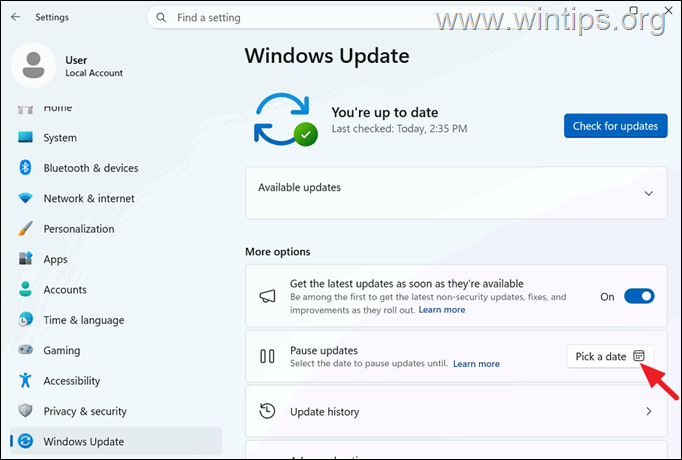Viewport: 682px width, 460px height.
Task: Click the "Pause updates" row title
Action: coord(324,350)
